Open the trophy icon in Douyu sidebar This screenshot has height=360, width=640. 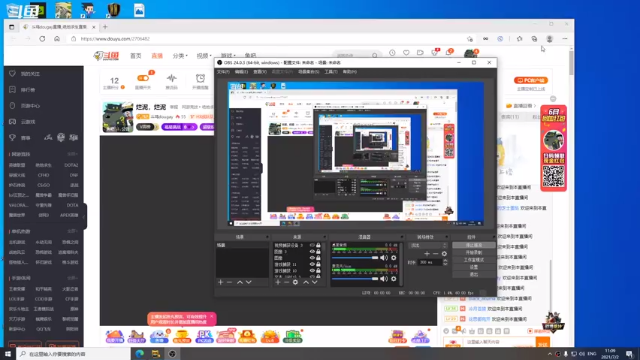coord(12,138)
